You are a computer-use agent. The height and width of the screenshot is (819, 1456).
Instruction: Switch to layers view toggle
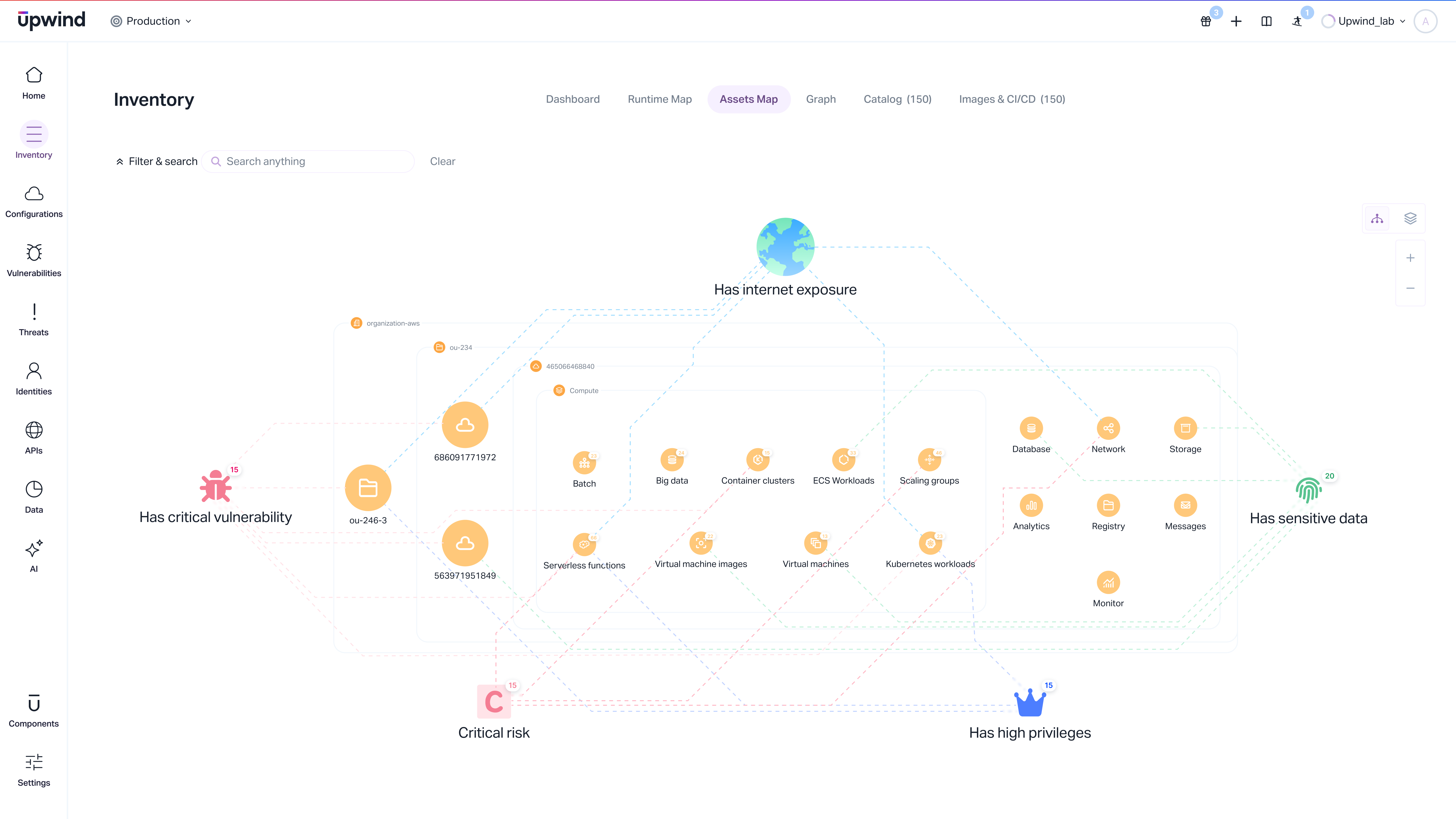click(x=1410, y=219)
